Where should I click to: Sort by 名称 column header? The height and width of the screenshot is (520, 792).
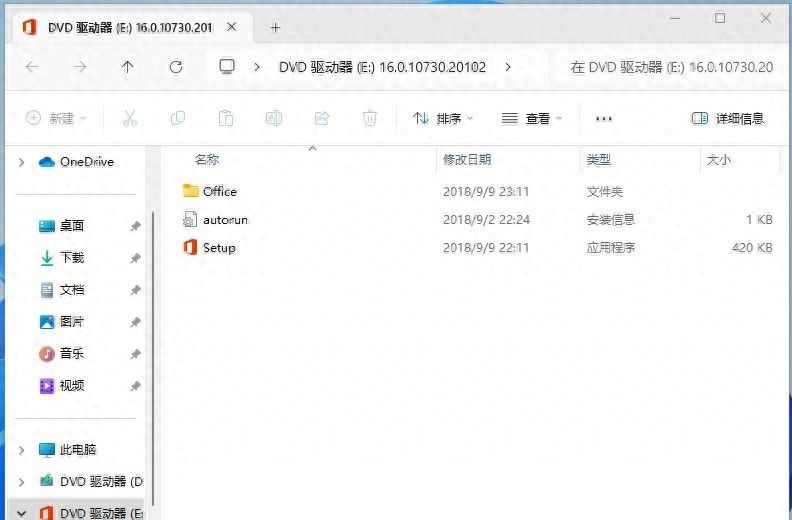click(207, 160)
